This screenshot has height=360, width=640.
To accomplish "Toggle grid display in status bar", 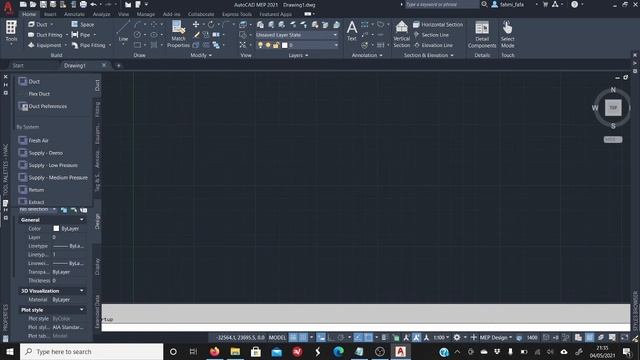I will (x=293, y=338).
